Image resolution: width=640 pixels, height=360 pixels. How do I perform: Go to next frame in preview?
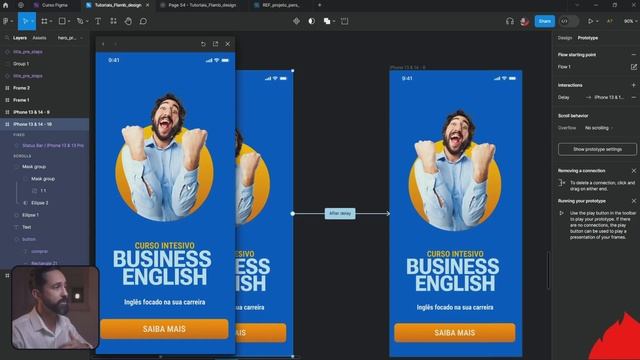[x=116, y=44]
